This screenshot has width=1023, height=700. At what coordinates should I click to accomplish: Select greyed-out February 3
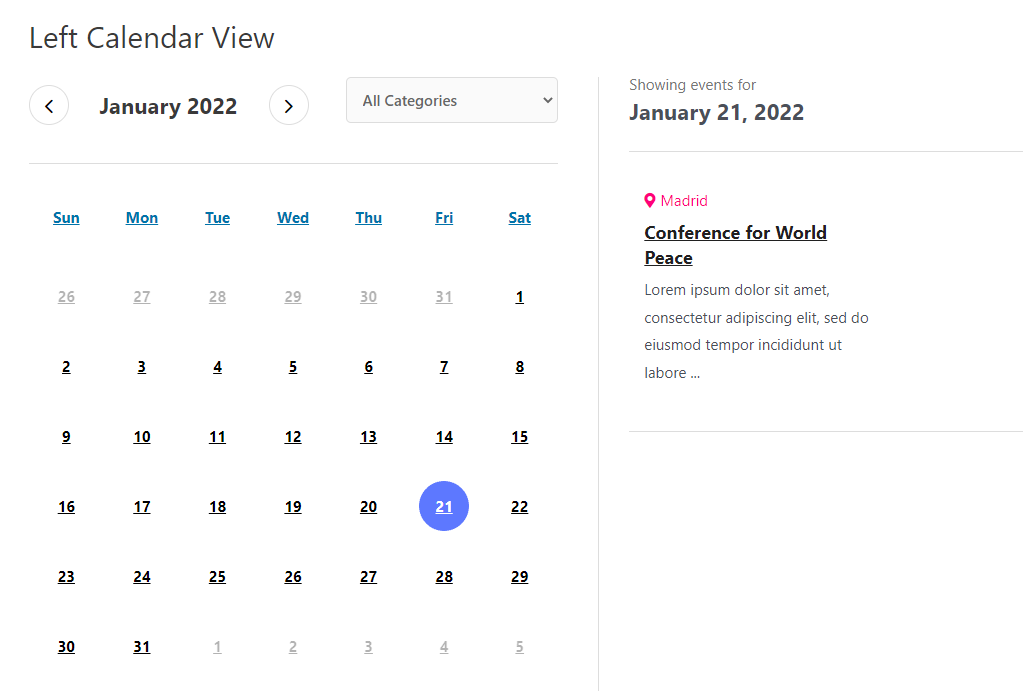tap(369, 647)
